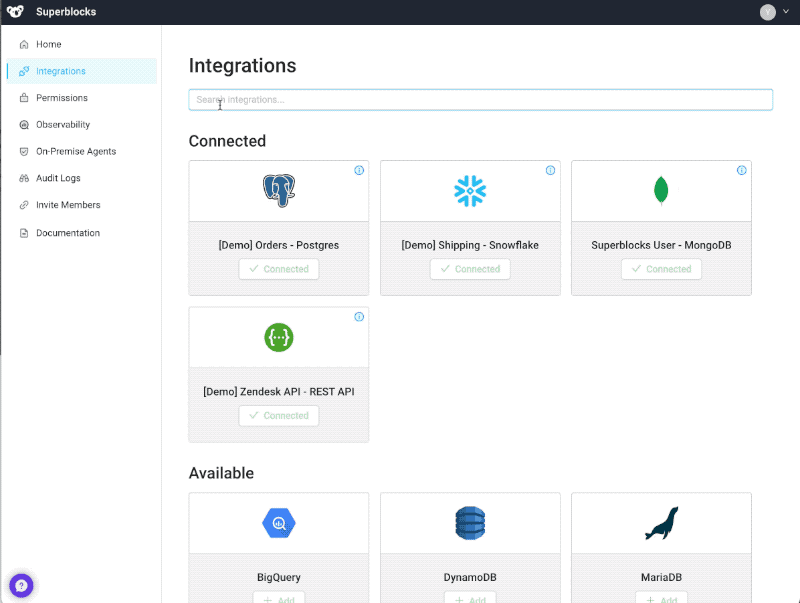800x603 pixels.
Task: Click the Permissions lock icon
Action: point(23,97)
